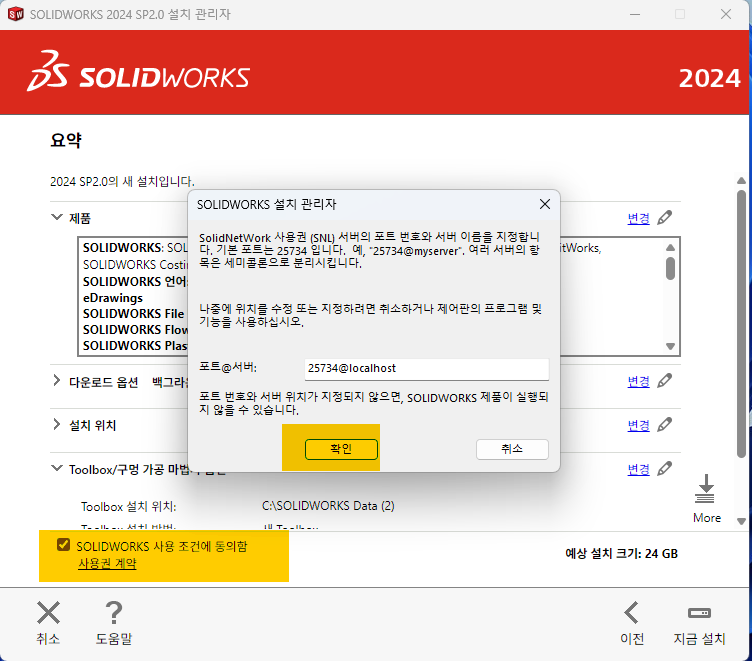The width and height of the screenshot is (752, 661).
Task: Click product list scroll up arrow
Action: click(670, 248)
